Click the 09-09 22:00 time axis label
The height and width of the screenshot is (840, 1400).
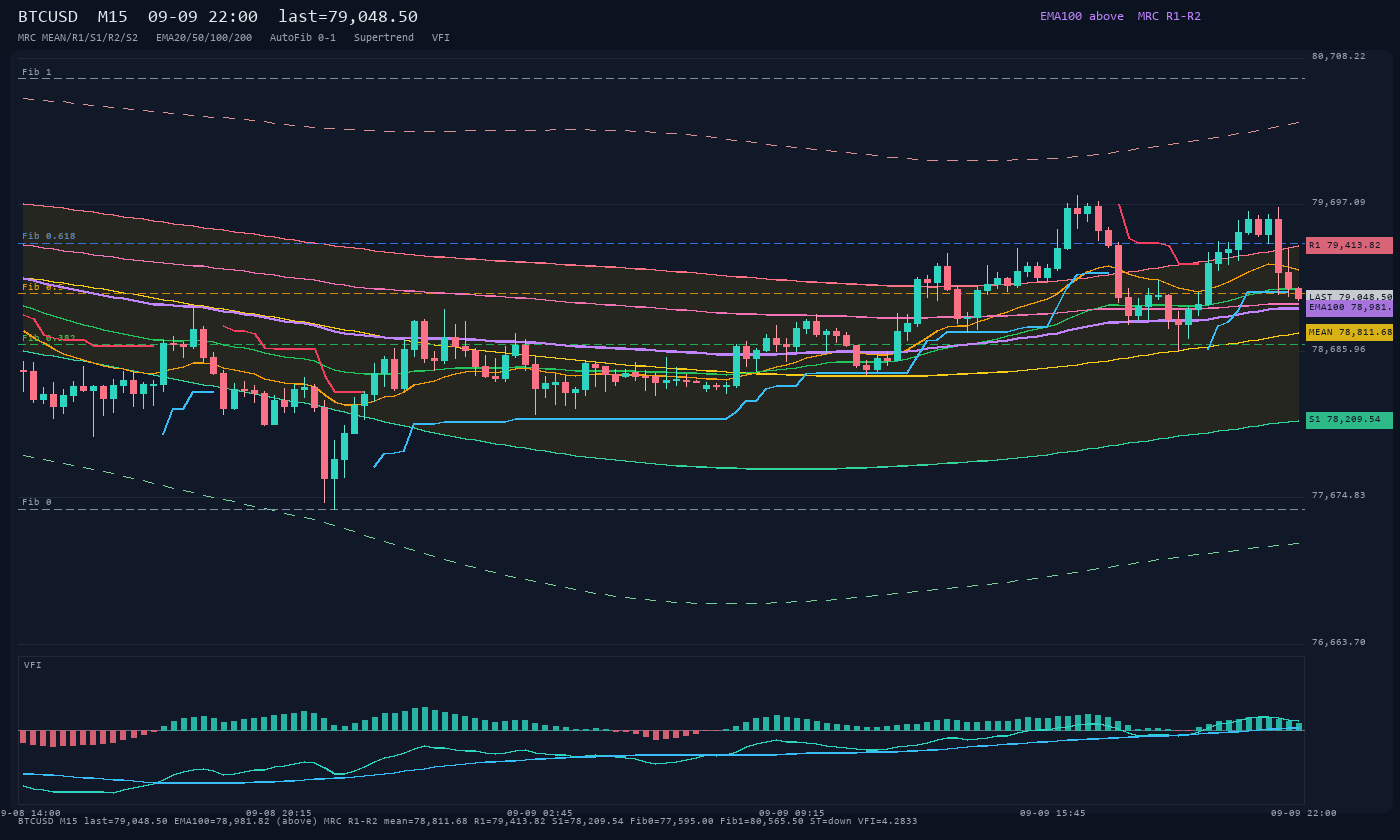[x=1304, y=813]
